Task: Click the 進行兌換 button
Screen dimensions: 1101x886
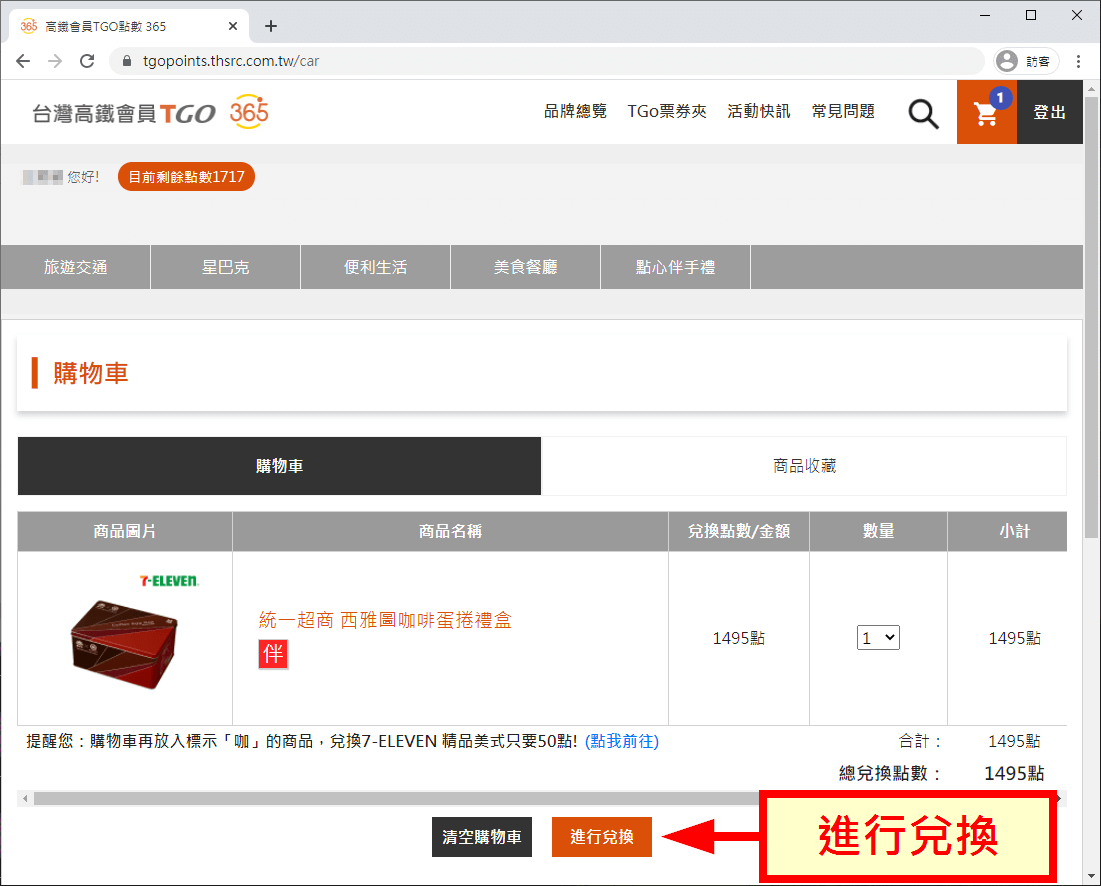Action: point(601,837)
